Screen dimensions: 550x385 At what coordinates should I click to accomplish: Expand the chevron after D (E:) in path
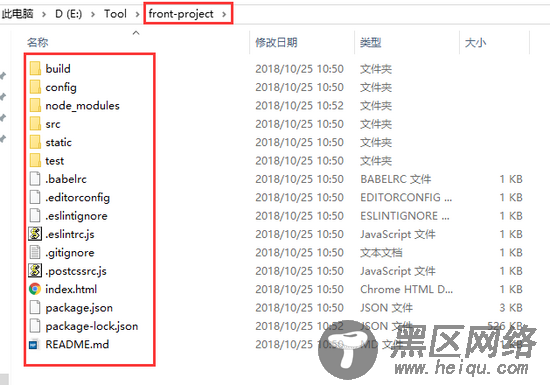pos(93,14)
